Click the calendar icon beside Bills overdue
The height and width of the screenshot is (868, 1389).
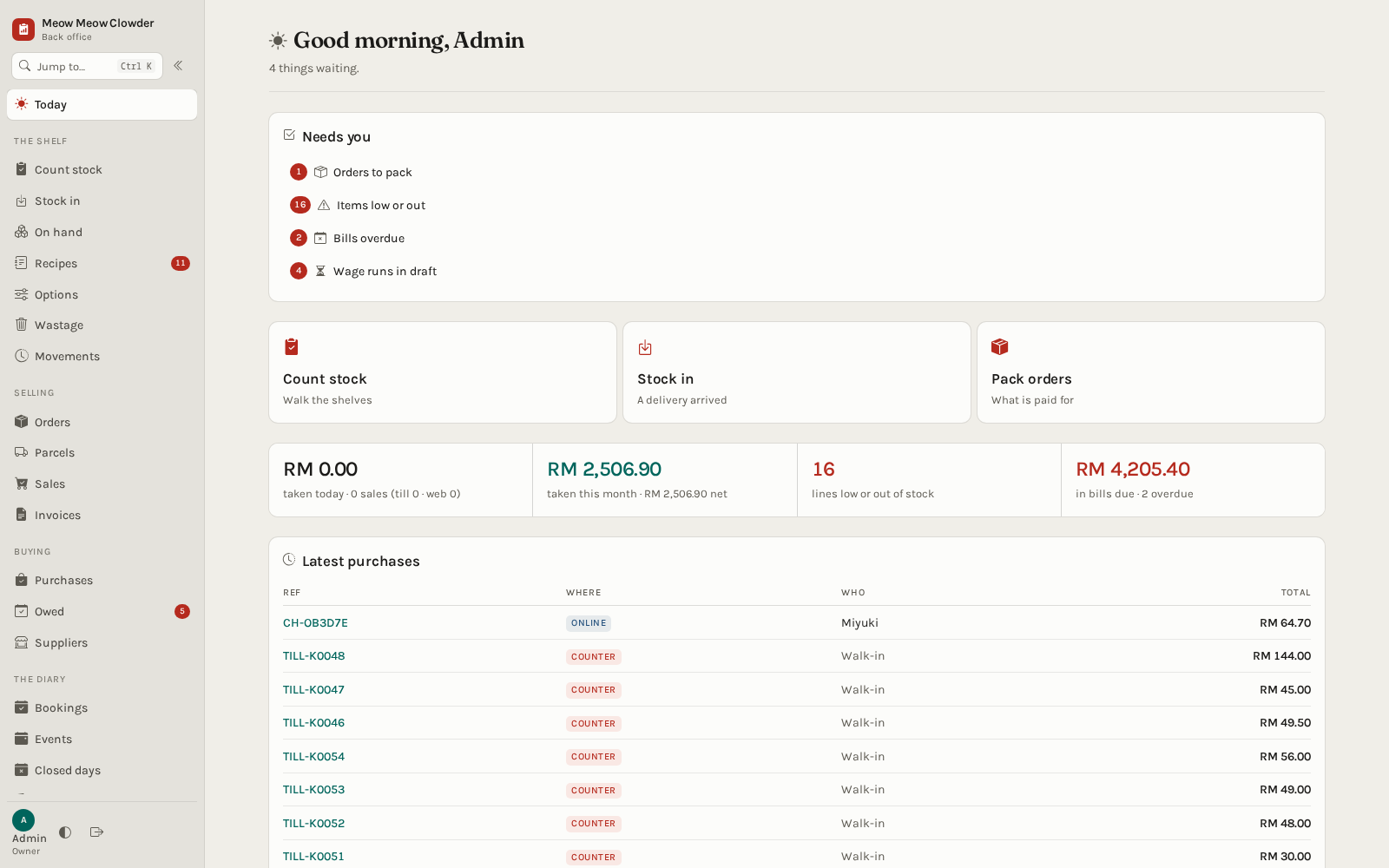pos(320,238)
